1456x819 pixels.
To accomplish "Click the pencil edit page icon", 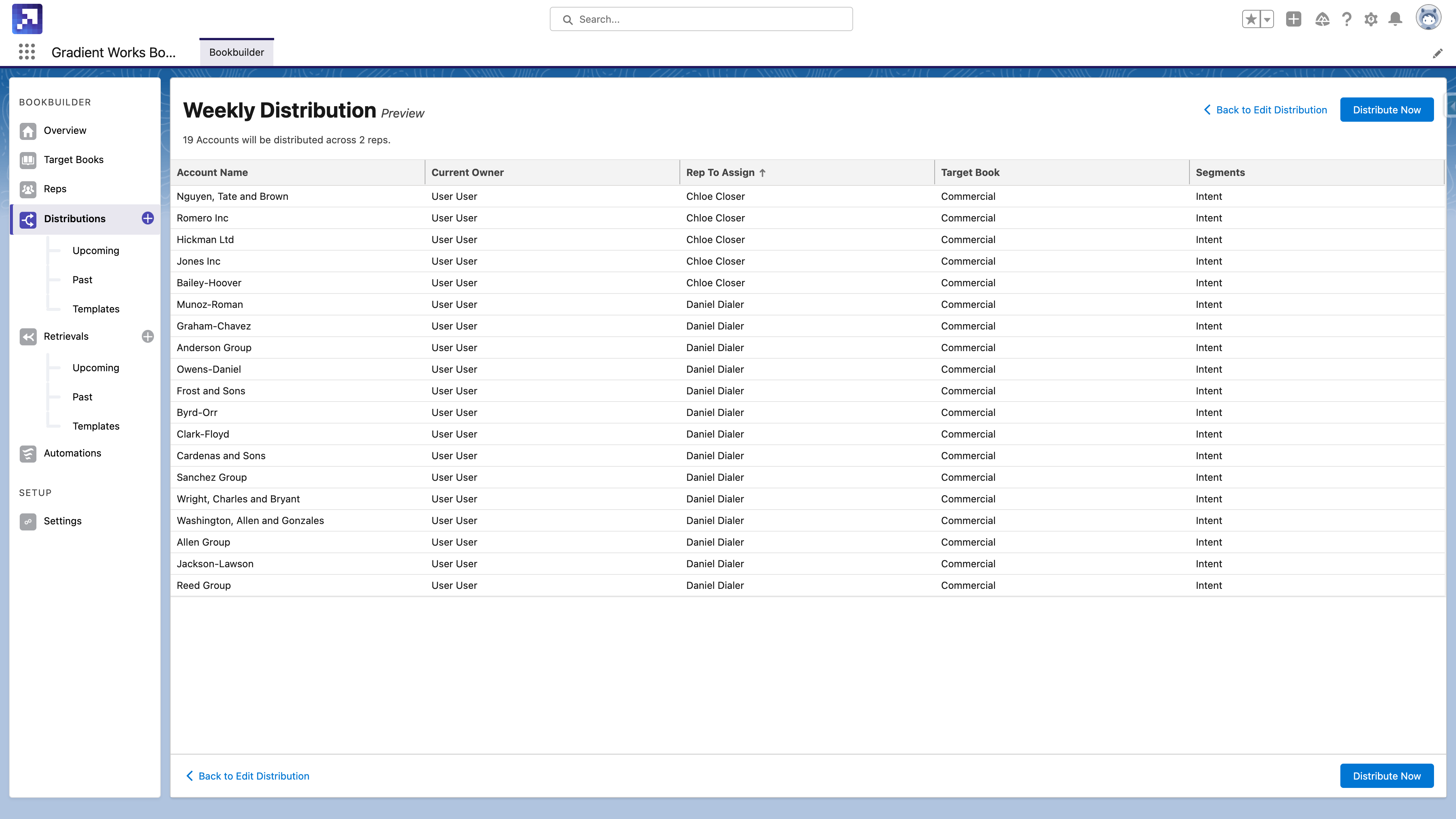I will coord(1437,53).
